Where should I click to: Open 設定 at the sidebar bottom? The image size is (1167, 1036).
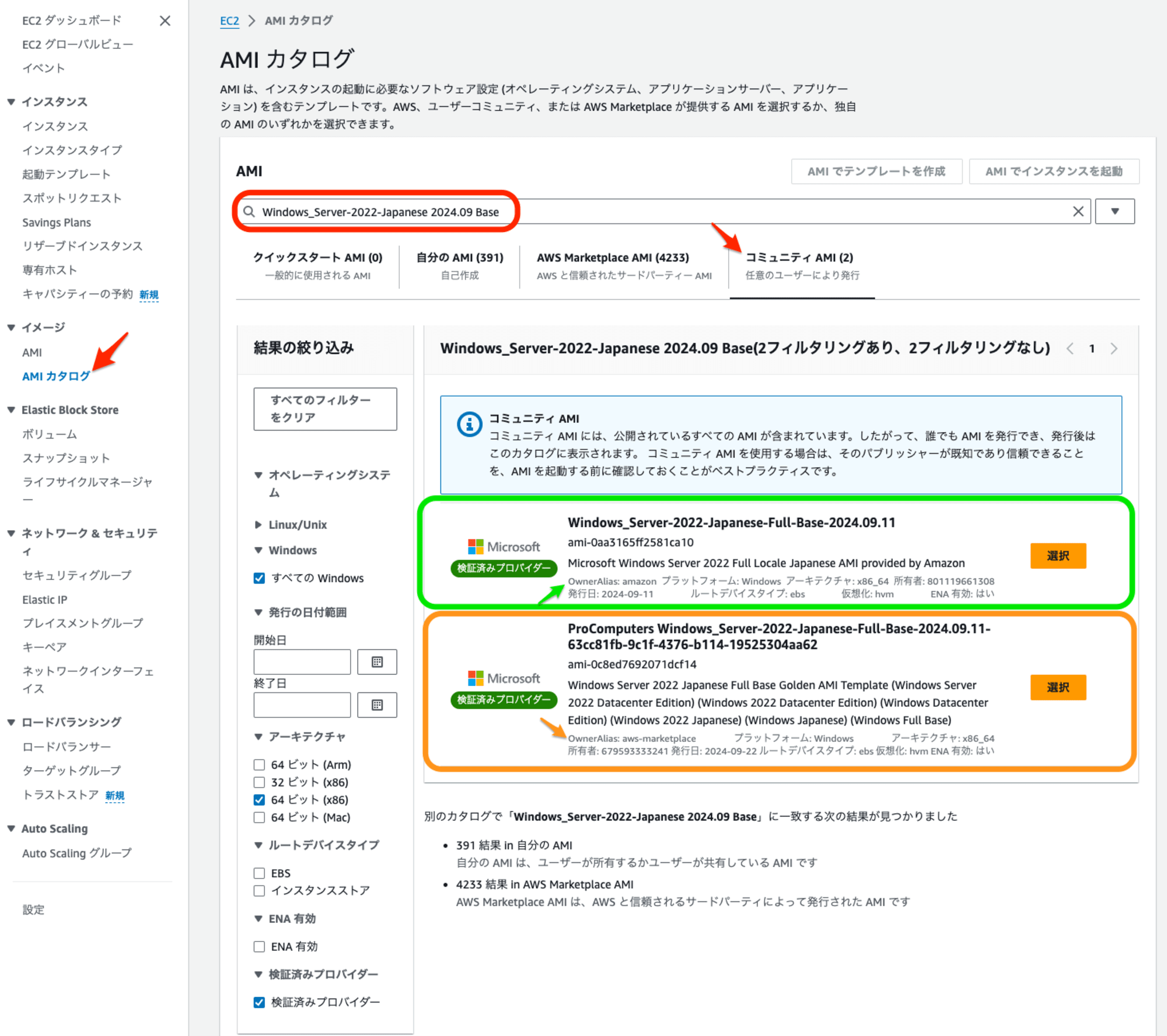(x=33, y=910)
